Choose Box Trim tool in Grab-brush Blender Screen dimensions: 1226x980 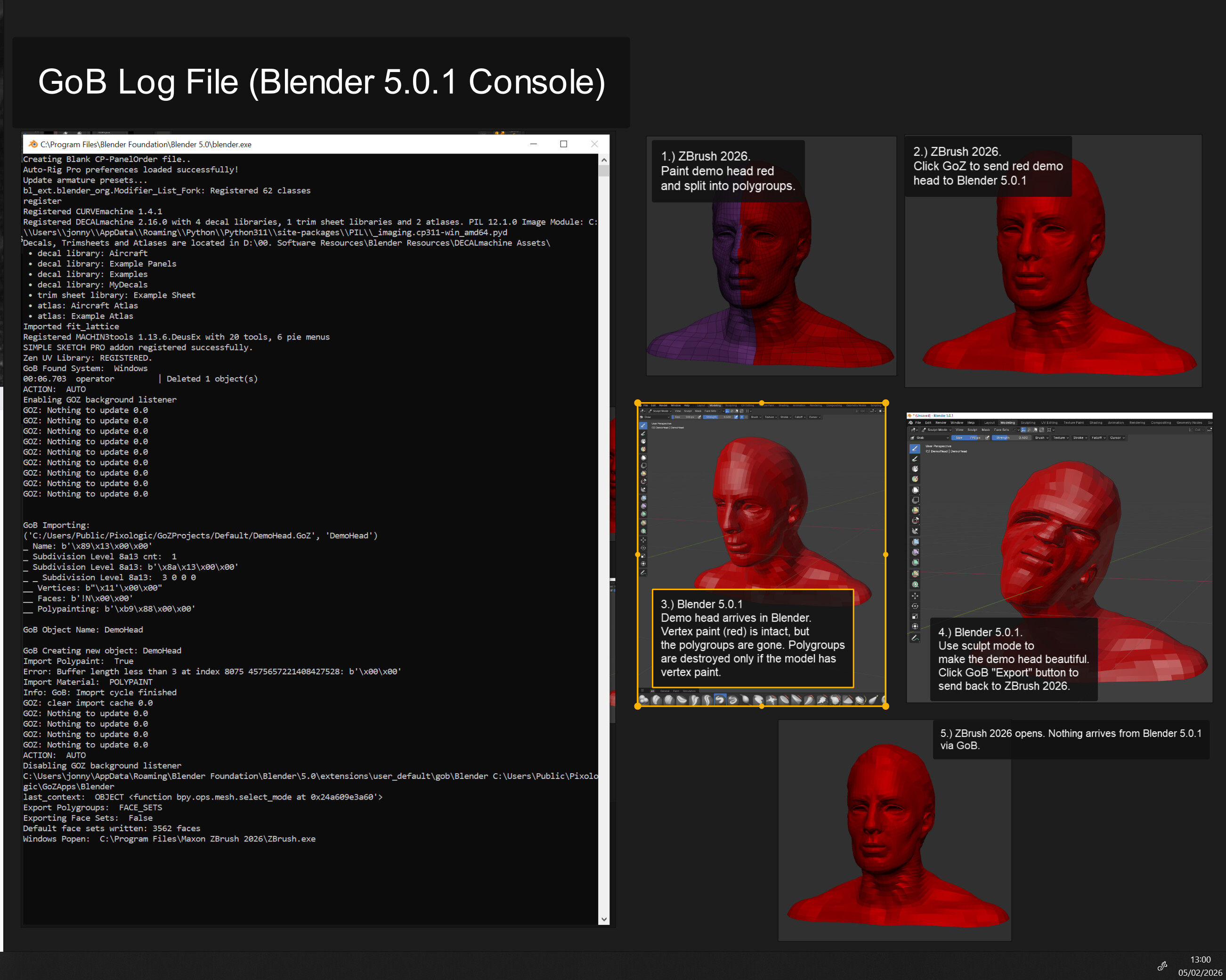point(916,520)
